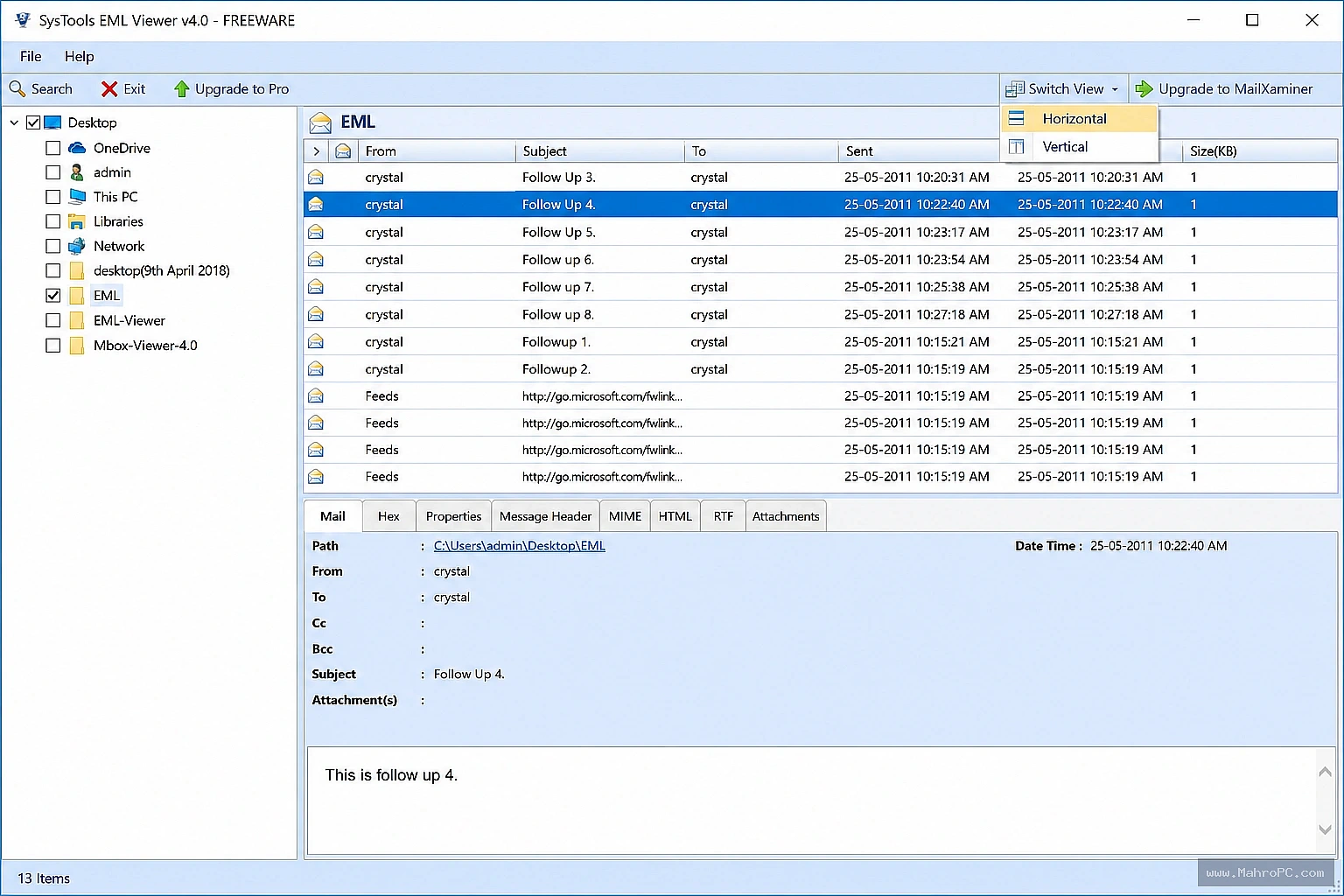
Task: Click the Libraries folder icon
Action: click(77, 221)
